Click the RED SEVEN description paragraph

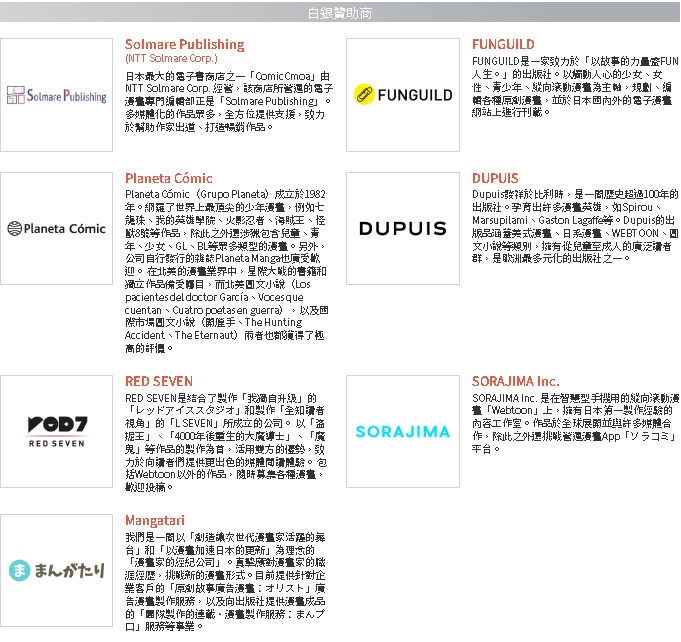pyautogui.click(x=226, y=443)
